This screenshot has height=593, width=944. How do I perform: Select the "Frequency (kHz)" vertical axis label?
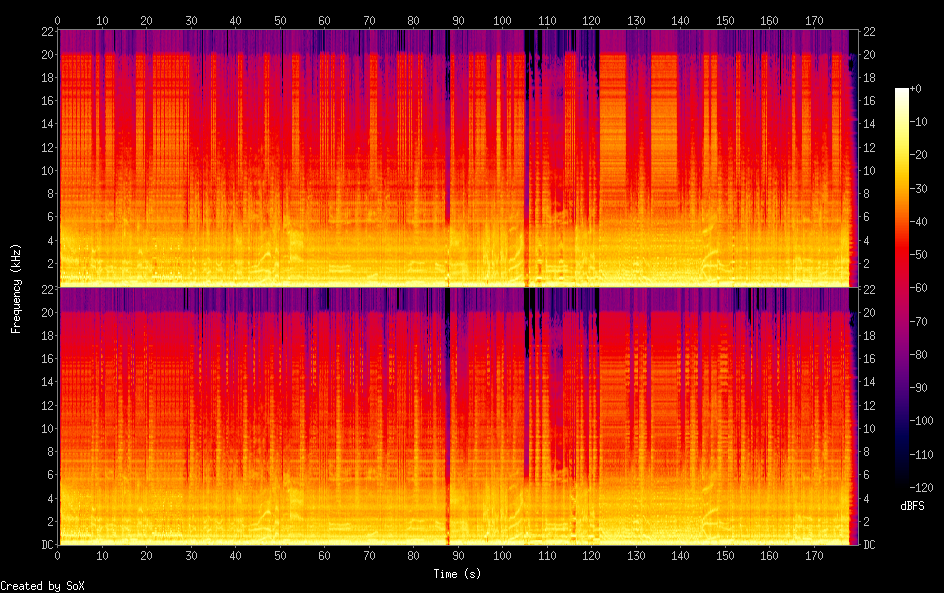tap(16, 288)
